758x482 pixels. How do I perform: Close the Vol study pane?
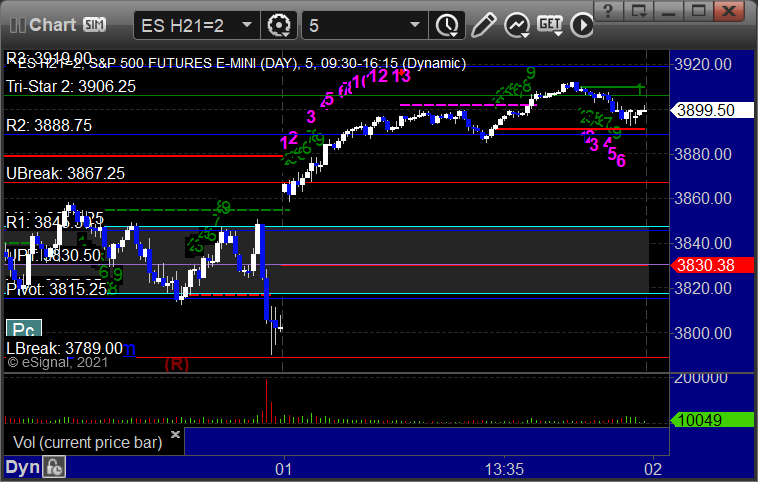(x=175, y=434)
